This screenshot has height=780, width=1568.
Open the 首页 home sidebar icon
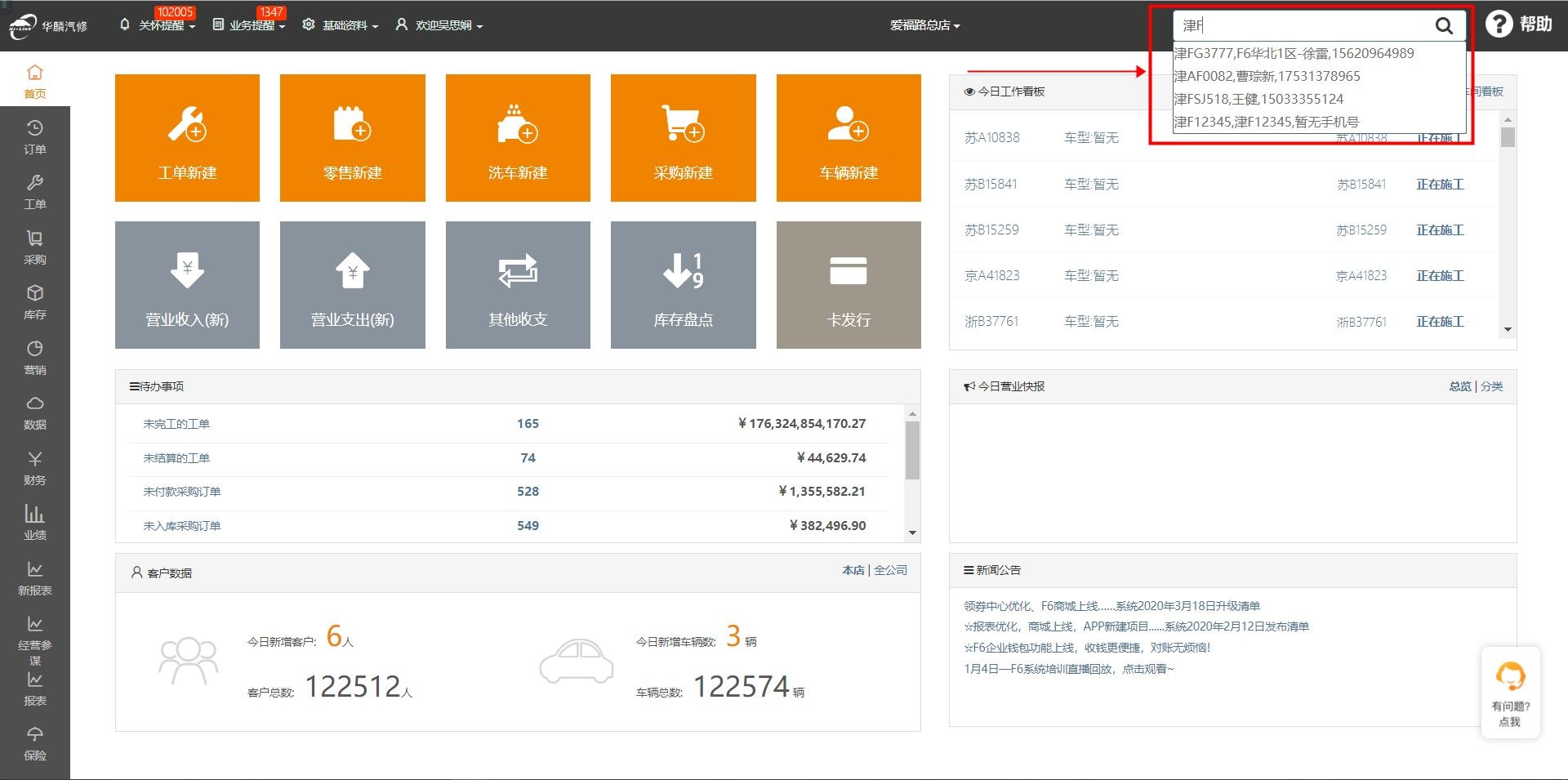point(35,81)
